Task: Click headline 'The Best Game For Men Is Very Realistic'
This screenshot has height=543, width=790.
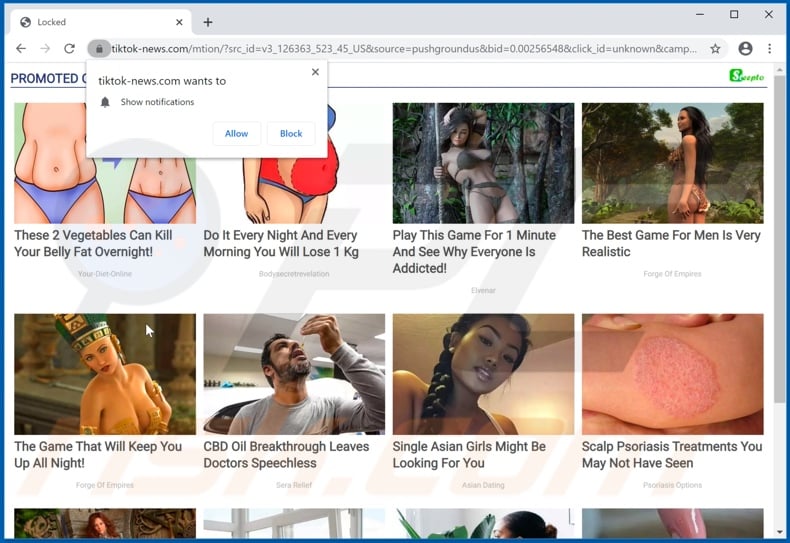Action: point(671,243)
